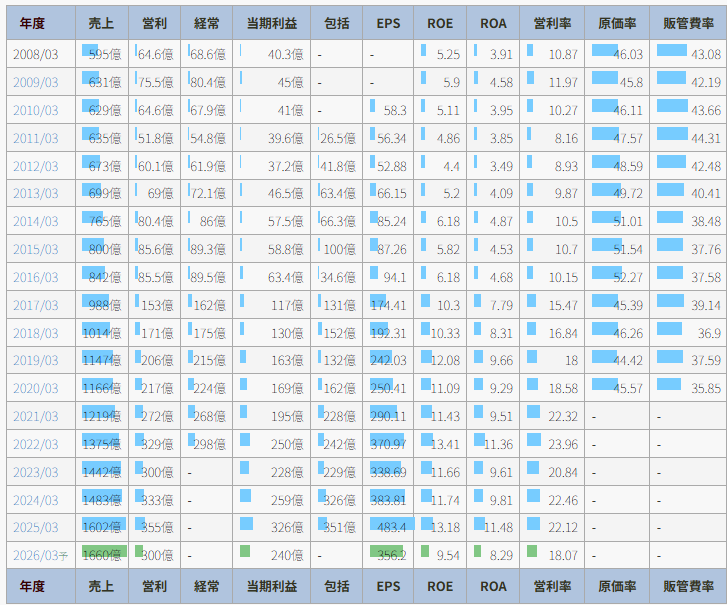
Task: Click the 272億 operating profit cell for 2021/03
Action: point(155,416)
